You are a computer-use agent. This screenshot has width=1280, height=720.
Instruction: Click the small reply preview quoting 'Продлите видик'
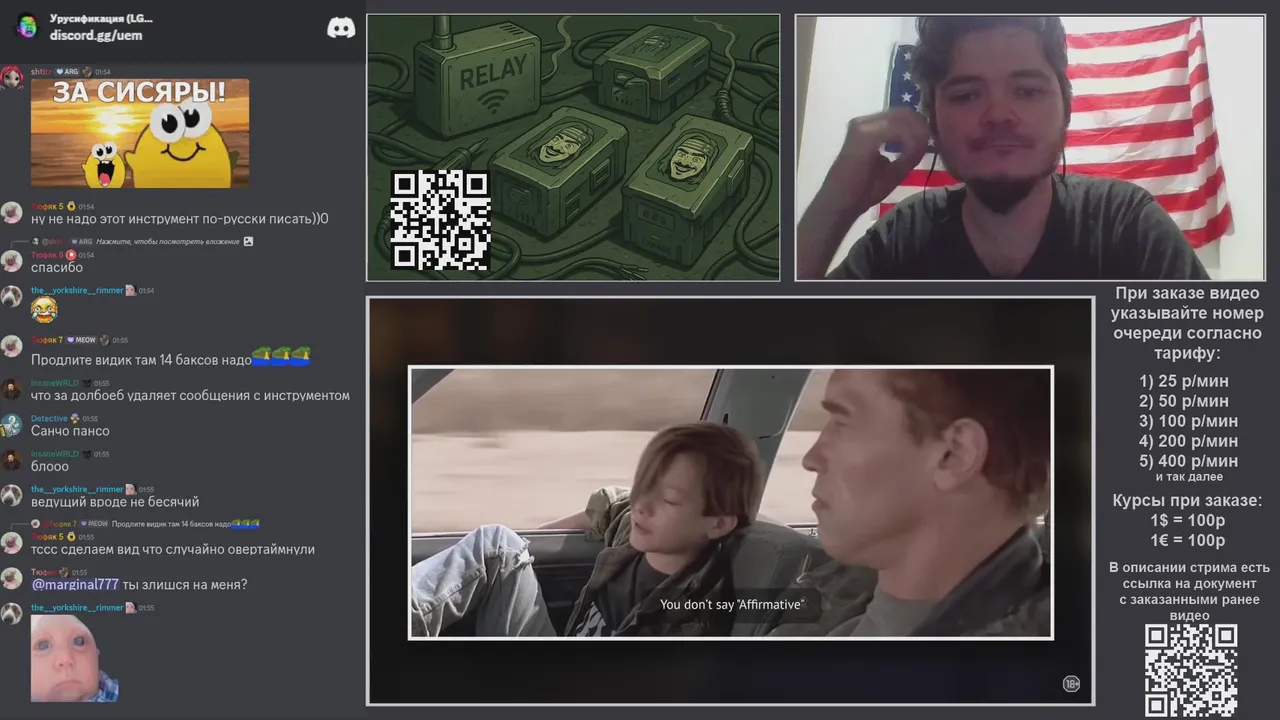186,524
